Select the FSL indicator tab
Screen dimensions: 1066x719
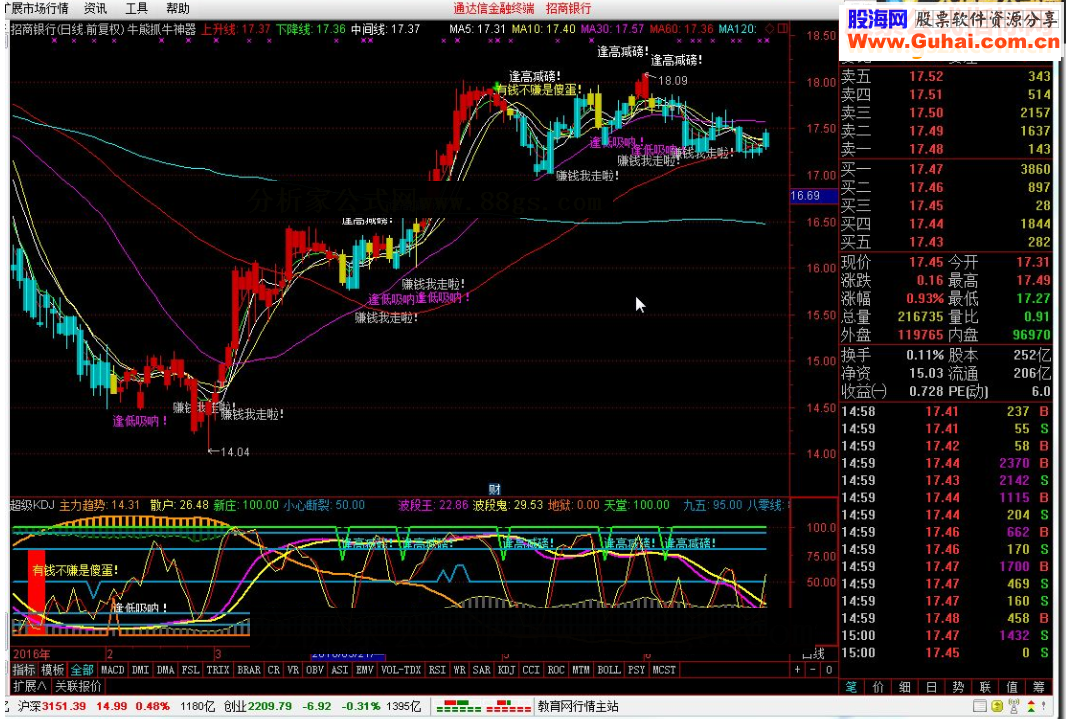pos(190,670)
